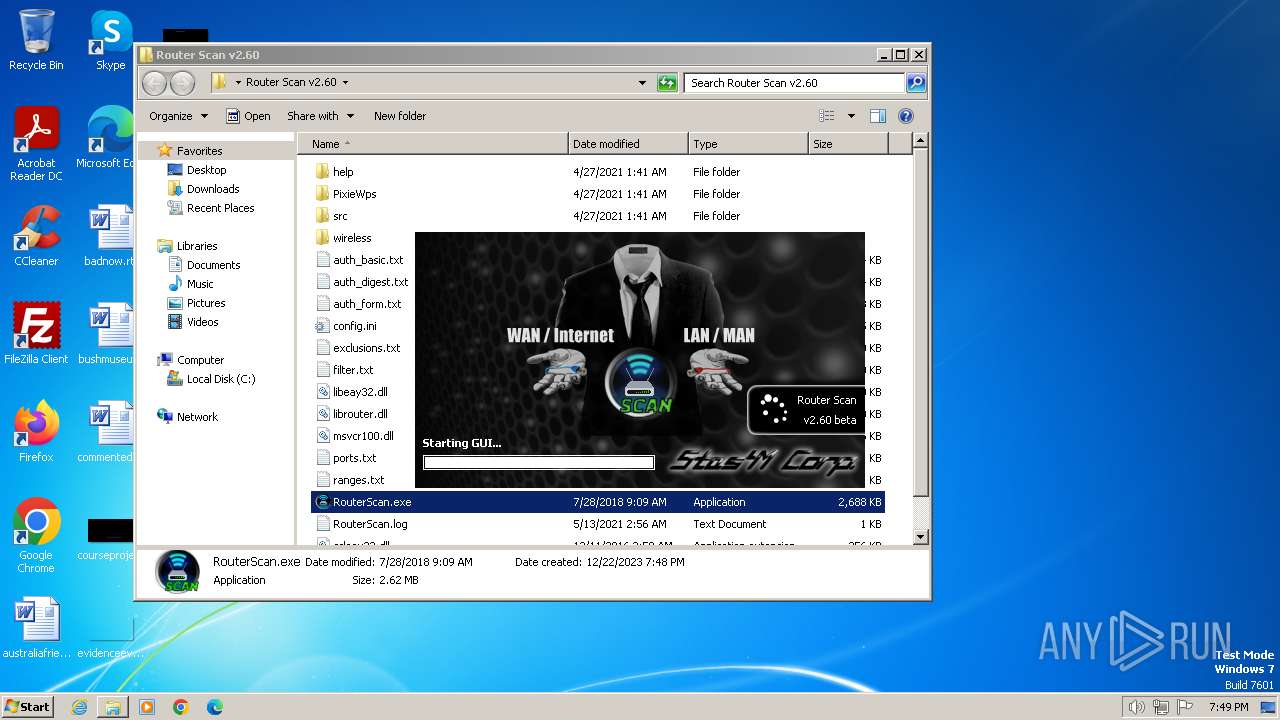Viewport: 1280px width, 720px height.
Task: Open Pictures library
Action: pos(196,303)
